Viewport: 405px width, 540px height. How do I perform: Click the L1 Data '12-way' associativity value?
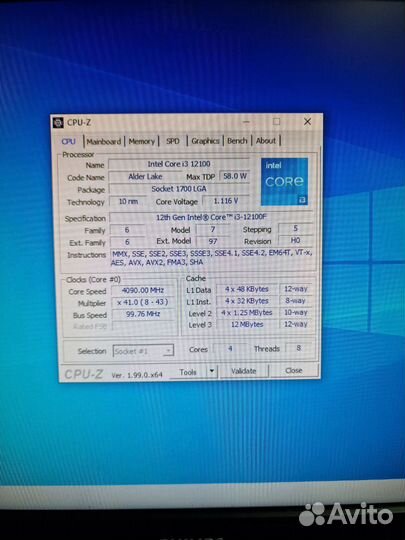click(x=295, y=289)
